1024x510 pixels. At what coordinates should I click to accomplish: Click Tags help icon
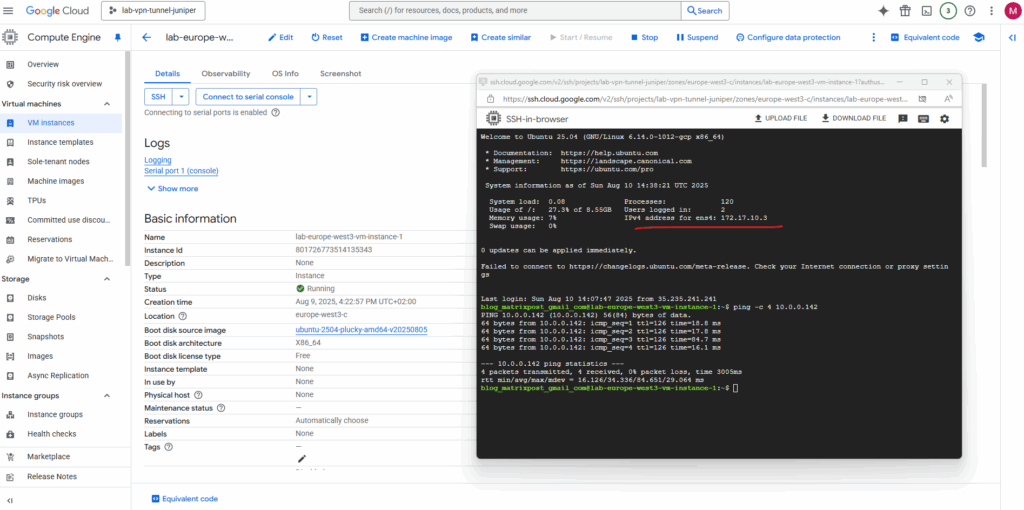point(168,447)
